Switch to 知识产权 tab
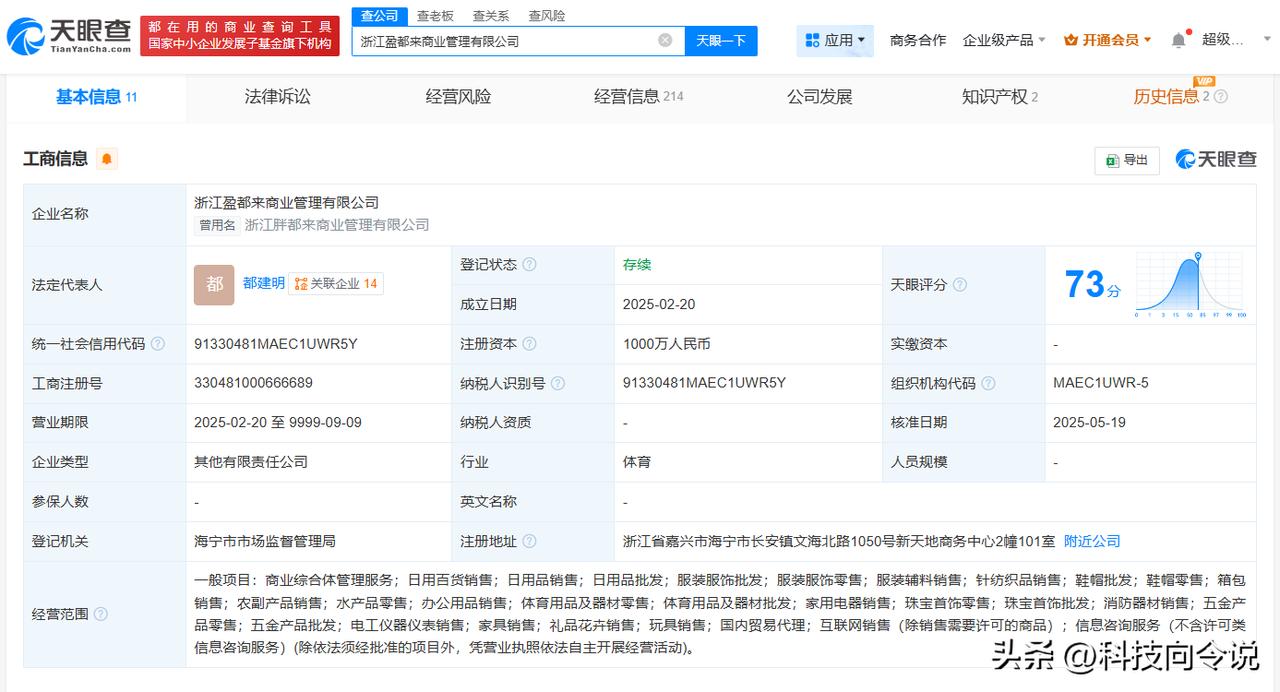This screenshot has height=692, width=1280. (1000, 97)
